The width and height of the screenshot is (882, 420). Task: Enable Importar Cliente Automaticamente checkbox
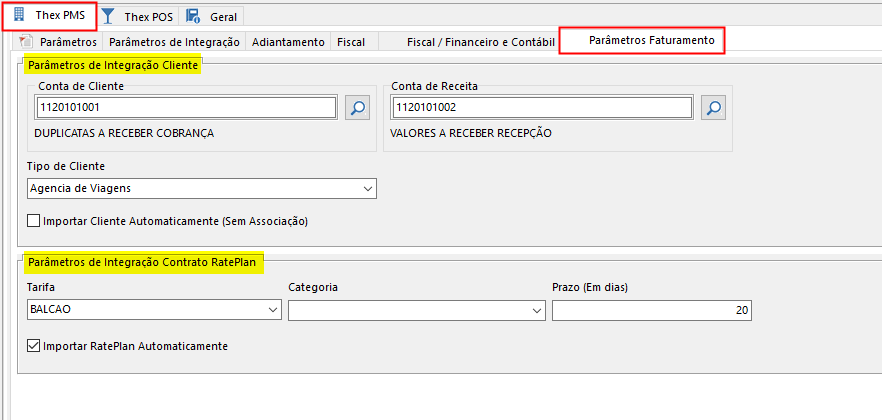34,221
